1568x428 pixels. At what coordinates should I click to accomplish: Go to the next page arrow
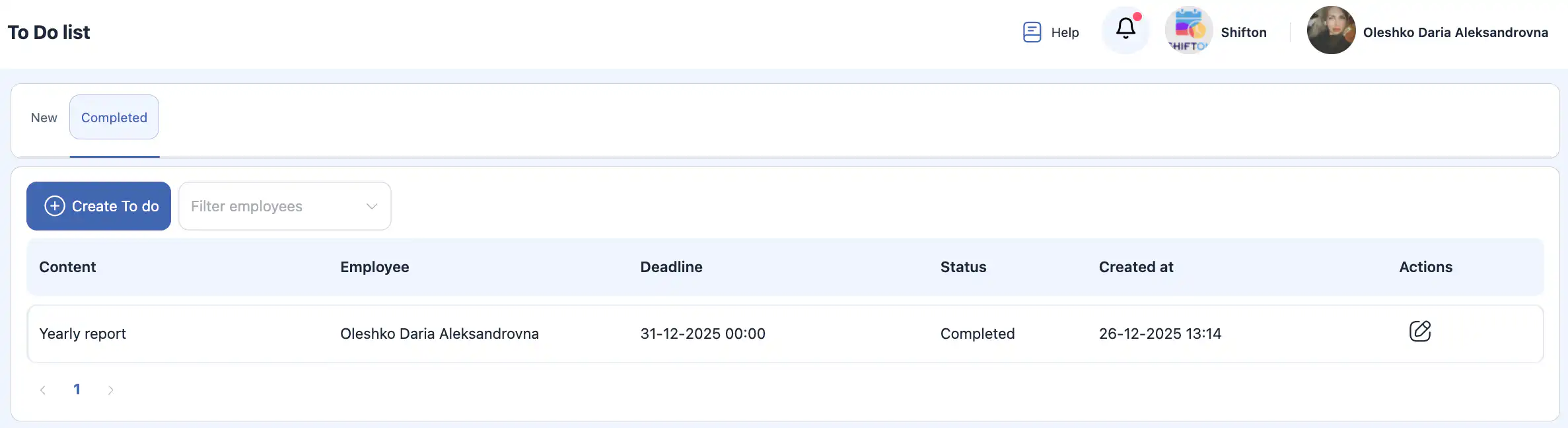(110, 390)
